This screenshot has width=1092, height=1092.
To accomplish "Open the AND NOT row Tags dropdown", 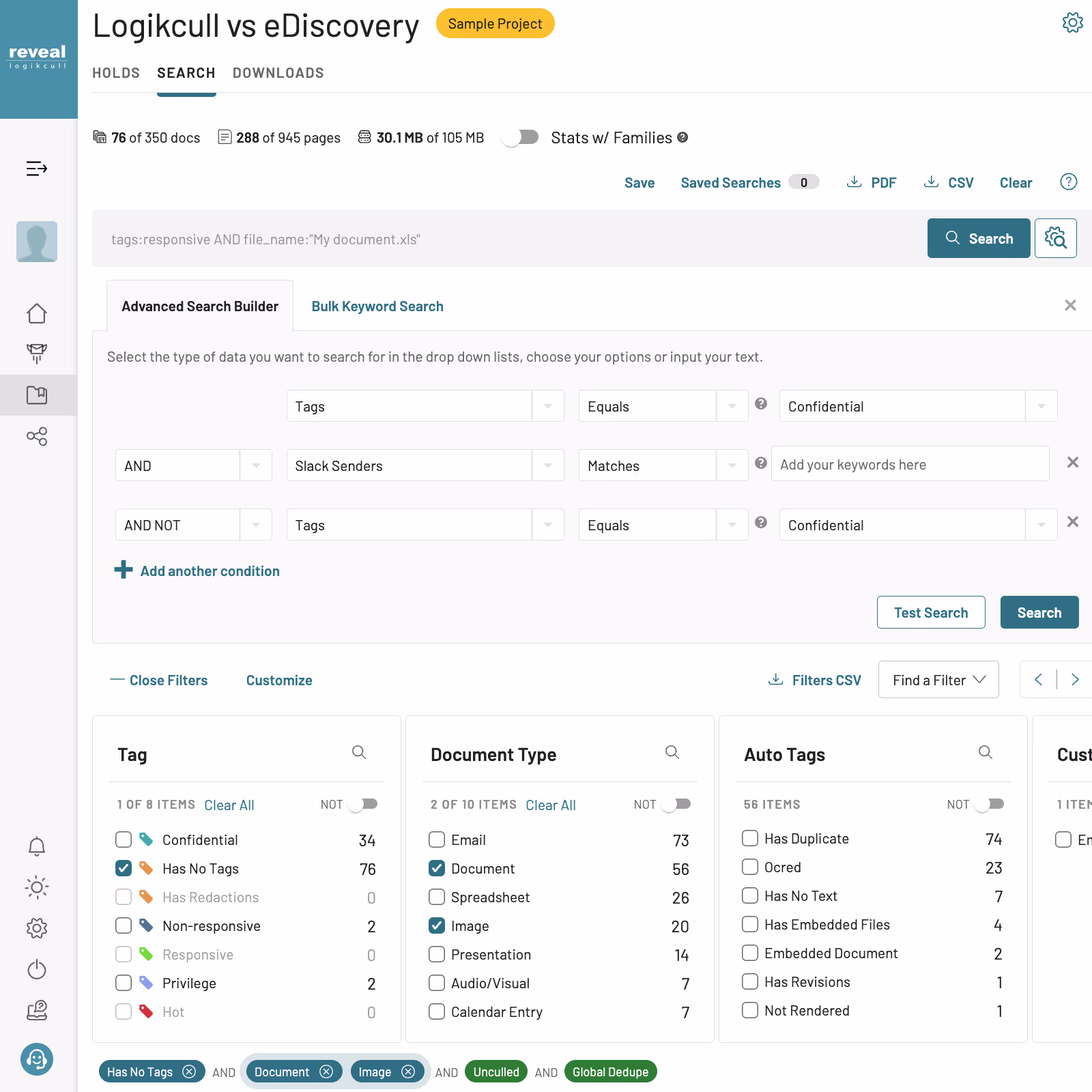I will pos(425,525).
